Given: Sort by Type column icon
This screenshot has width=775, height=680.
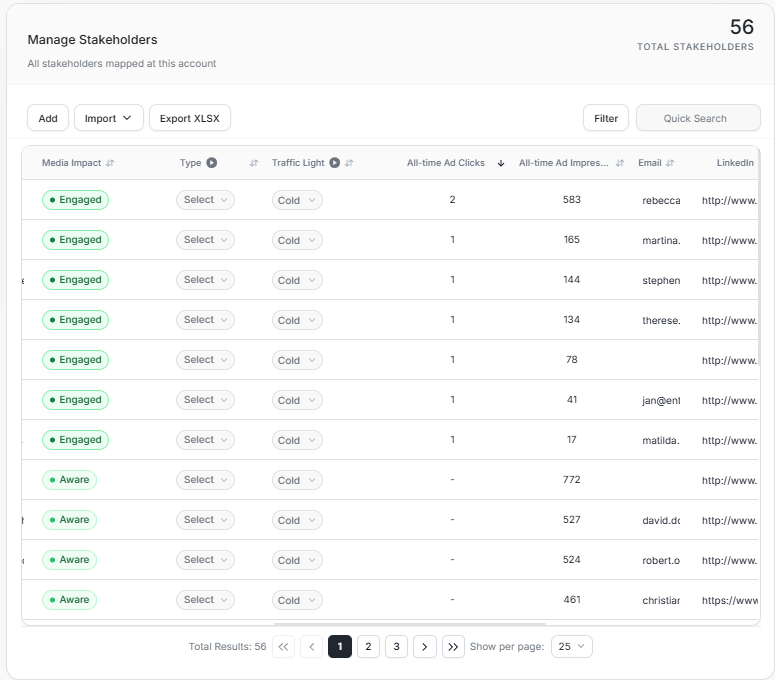Looking at the screenshot, I should (254, 163).
